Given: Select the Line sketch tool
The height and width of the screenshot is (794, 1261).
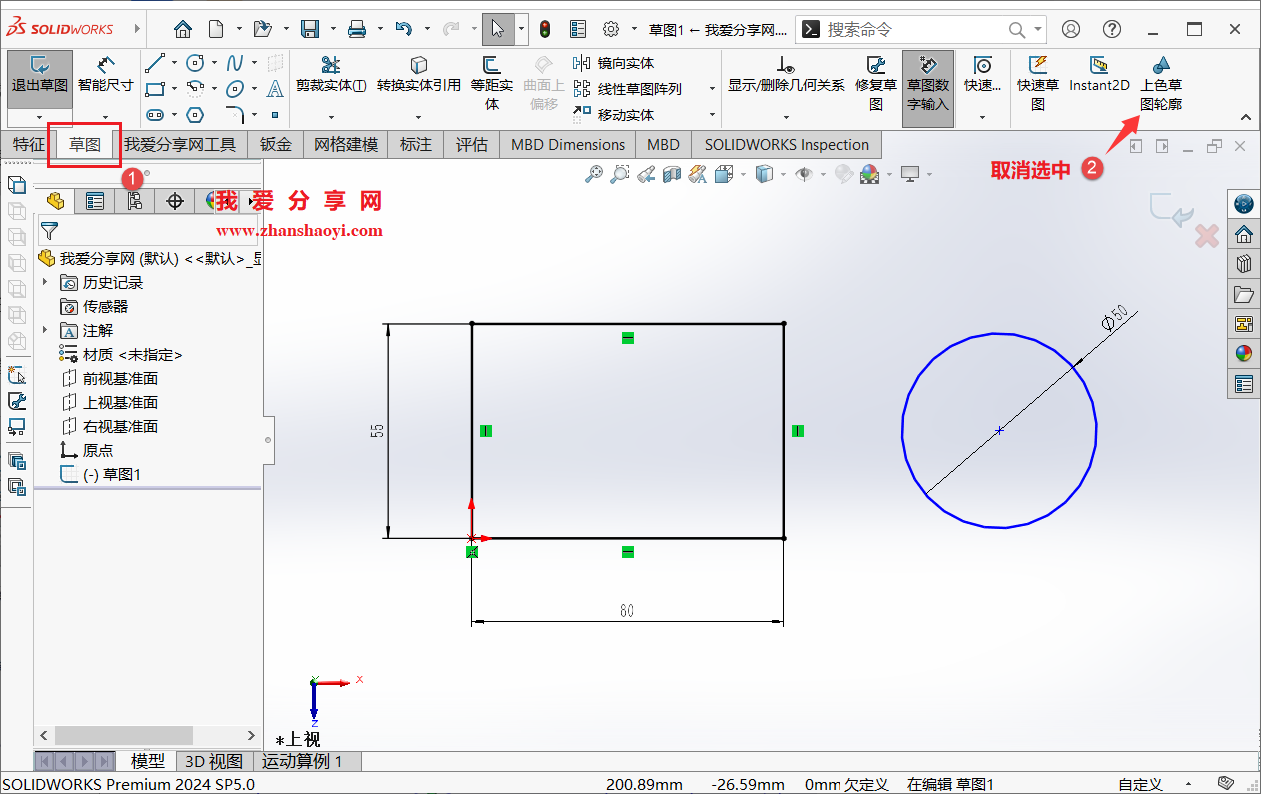Looking at the screenshot, I should point(155,64).
